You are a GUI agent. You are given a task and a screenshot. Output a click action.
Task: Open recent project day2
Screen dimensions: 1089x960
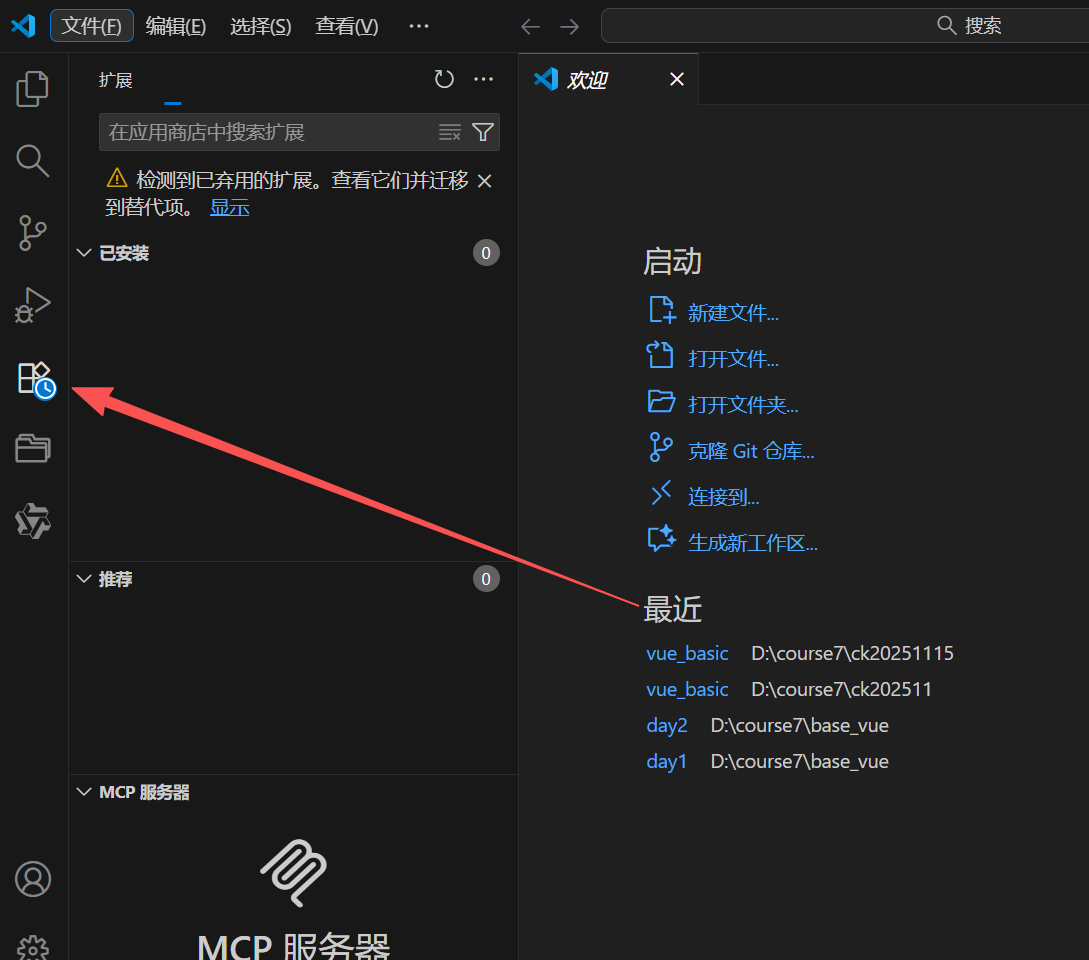click(667, 726)
